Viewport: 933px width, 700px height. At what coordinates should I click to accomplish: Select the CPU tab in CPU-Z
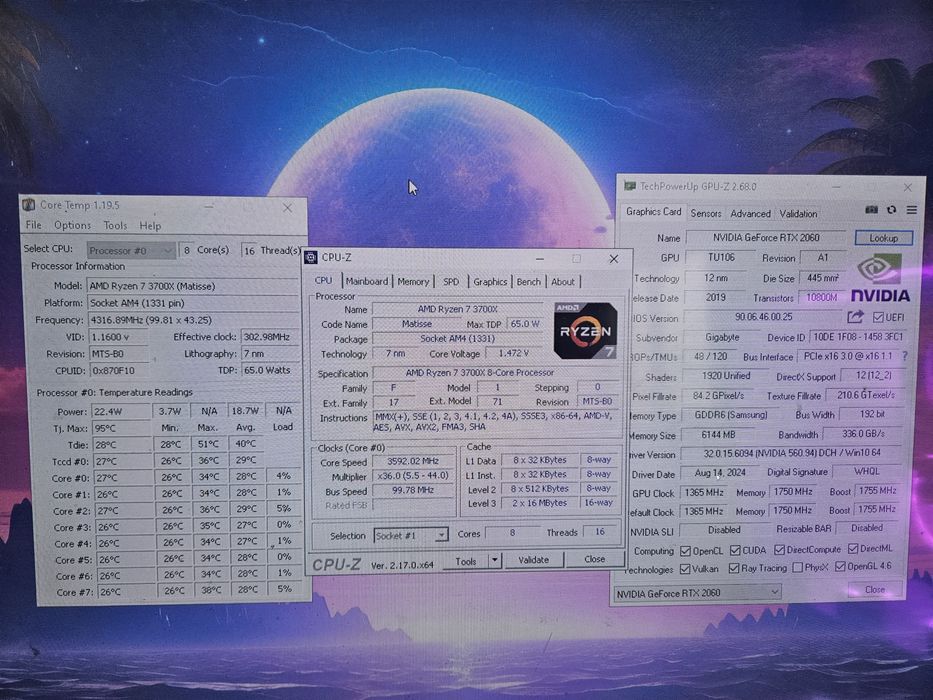pos(324,280)
